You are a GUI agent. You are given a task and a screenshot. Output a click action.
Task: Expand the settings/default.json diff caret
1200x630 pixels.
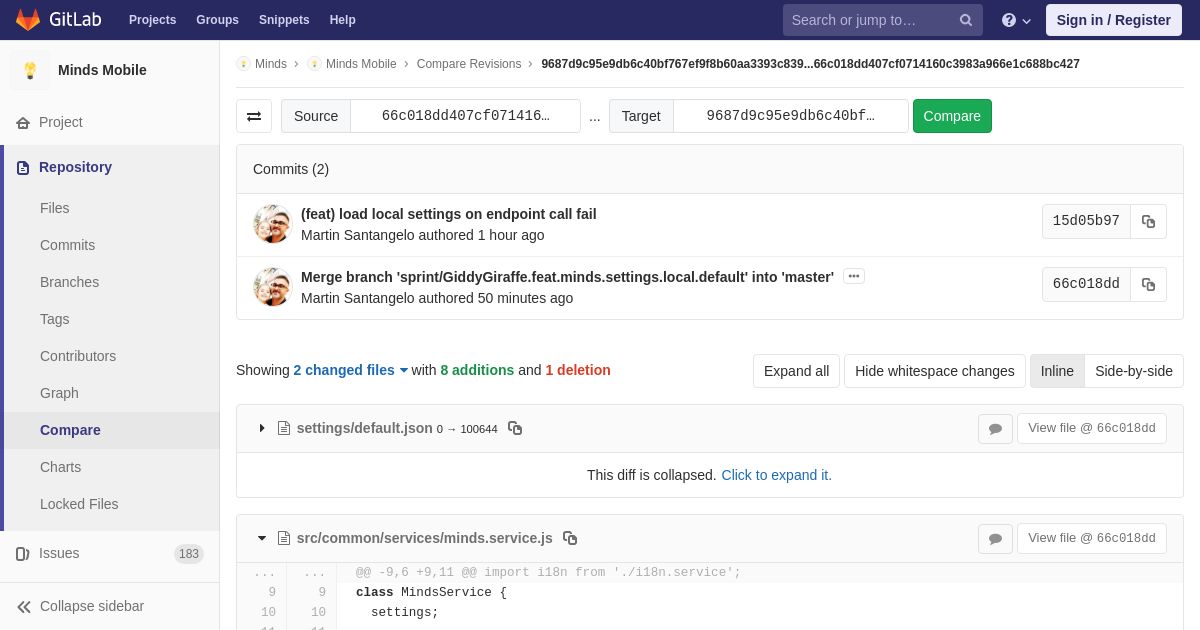click(x=262, y=428)
